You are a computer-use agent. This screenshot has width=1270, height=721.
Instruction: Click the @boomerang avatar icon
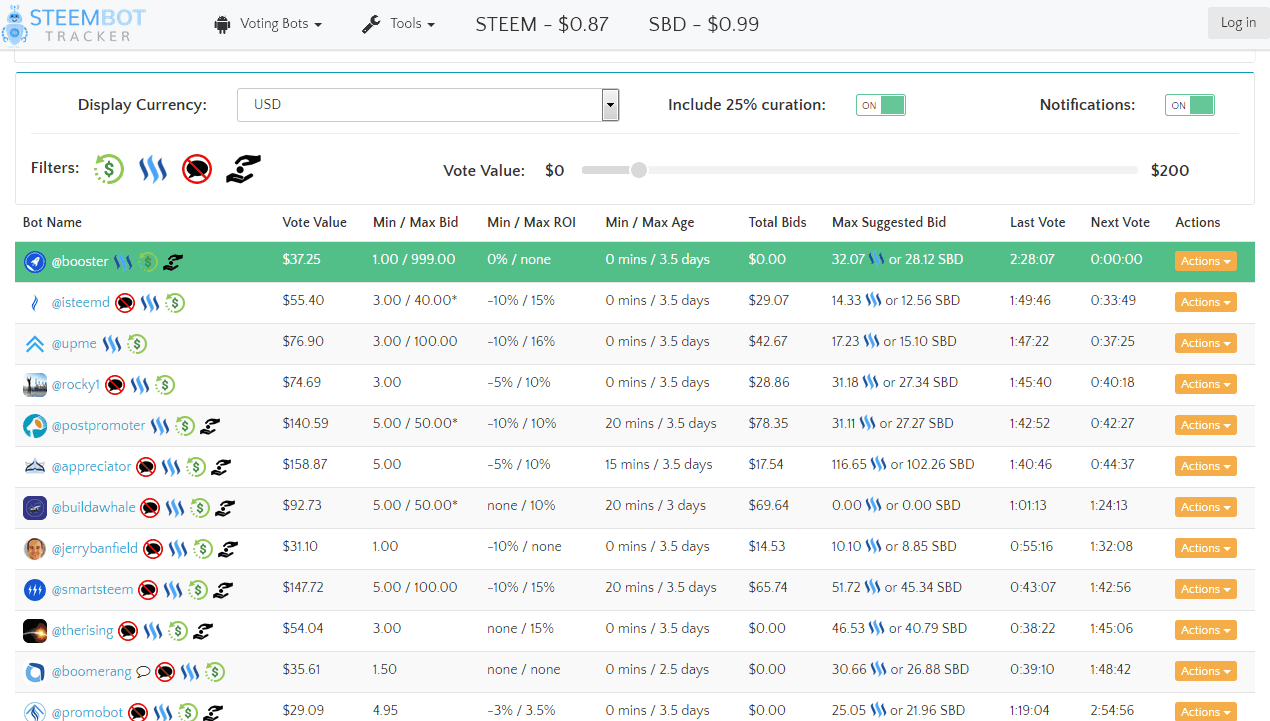click(x=35, y=672)
